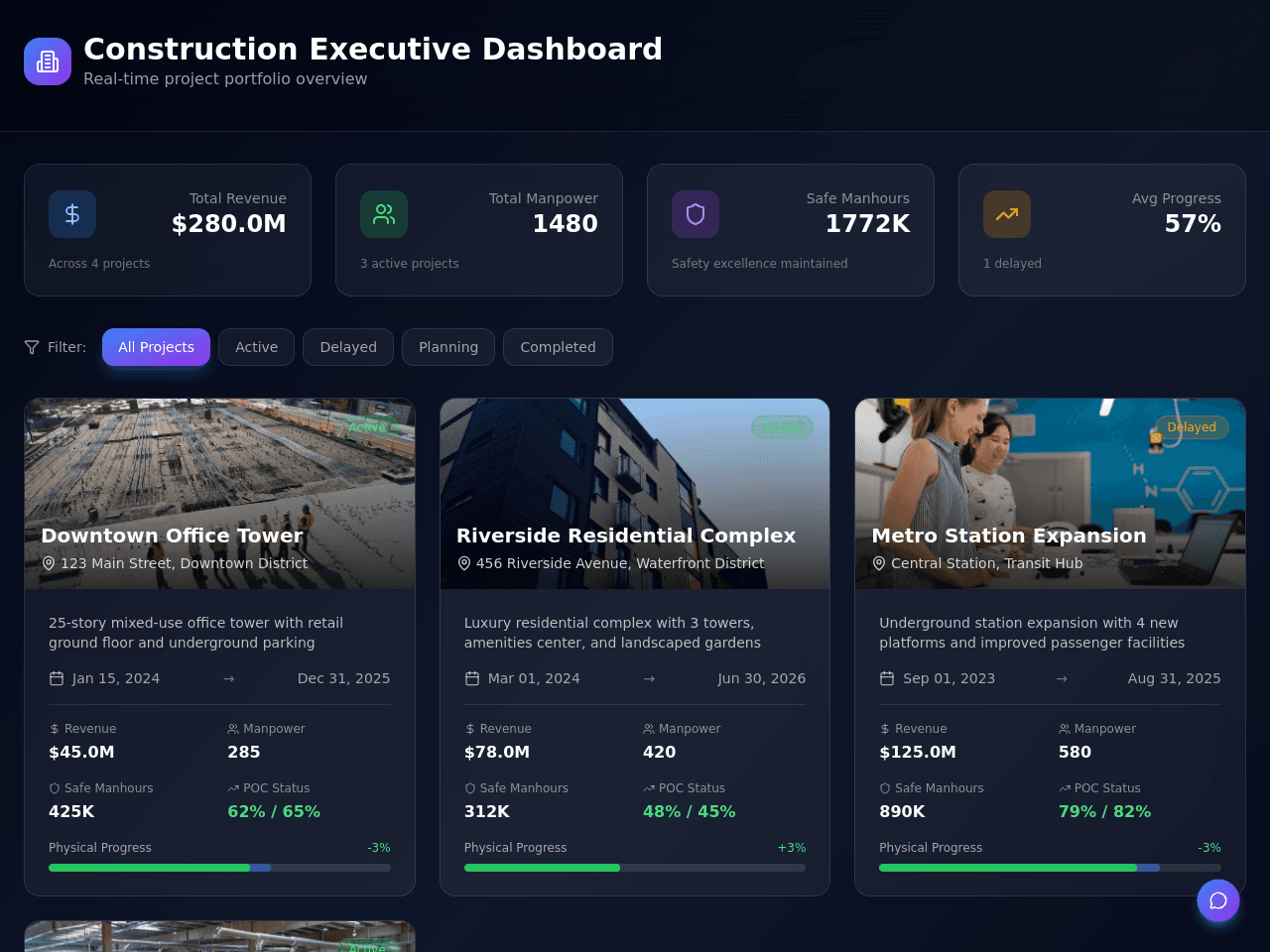
Task: Click location pin beside Central Station
Action: click(x=878, y=563)
